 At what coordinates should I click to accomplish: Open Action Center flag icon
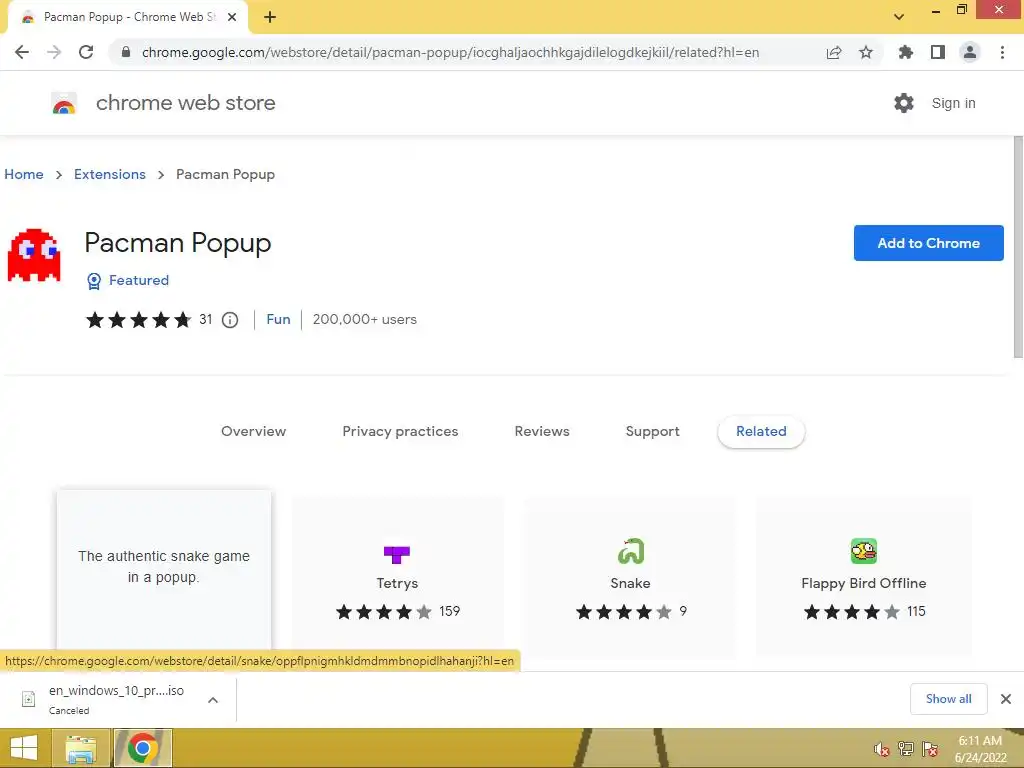(x=930, y=749)
